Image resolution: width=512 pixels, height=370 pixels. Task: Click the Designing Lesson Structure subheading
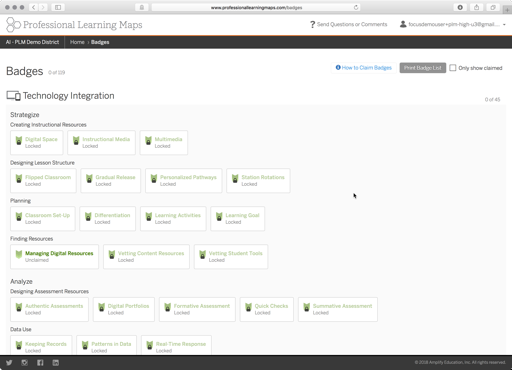coord(42,163)
